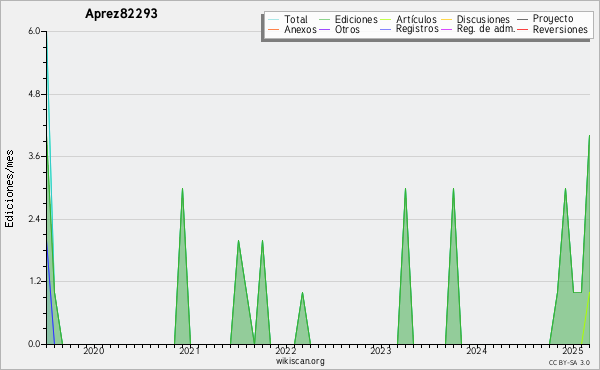Viewport: 600px width, 370px height.
Task: Click the 6.0 y-axis tick label
Action: pos(34,31)
